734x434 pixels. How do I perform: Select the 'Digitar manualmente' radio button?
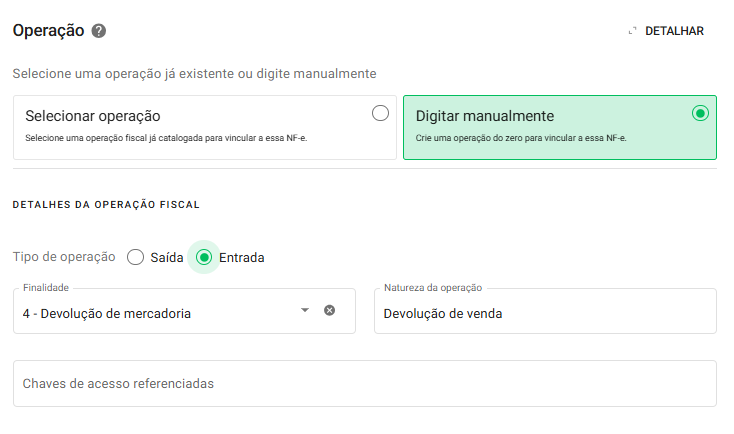click(700, 114)
